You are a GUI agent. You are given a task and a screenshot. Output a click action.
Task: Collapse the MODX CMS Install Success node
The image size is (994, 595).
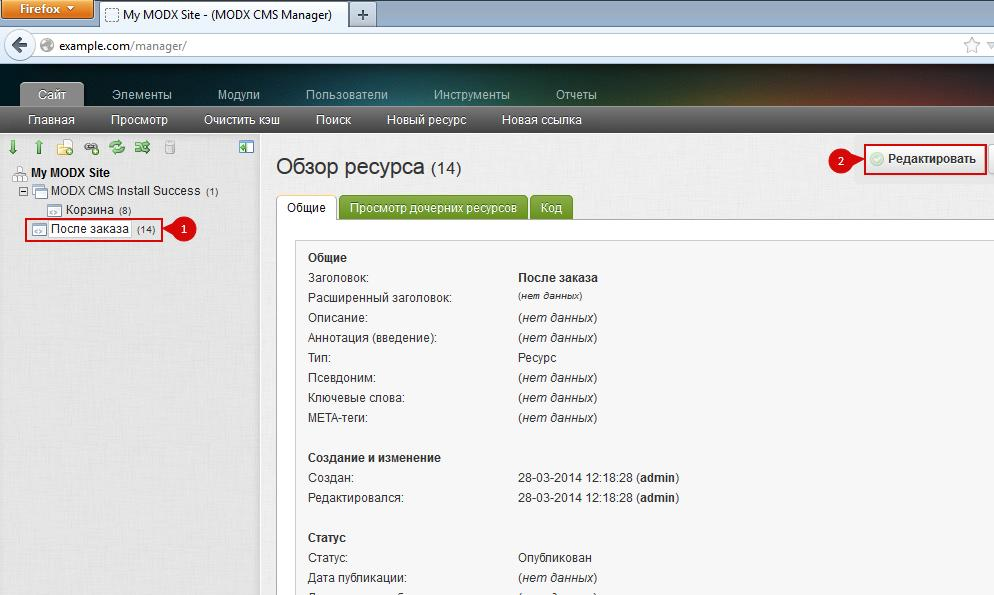pyautogui.click(x=23, y=191)
